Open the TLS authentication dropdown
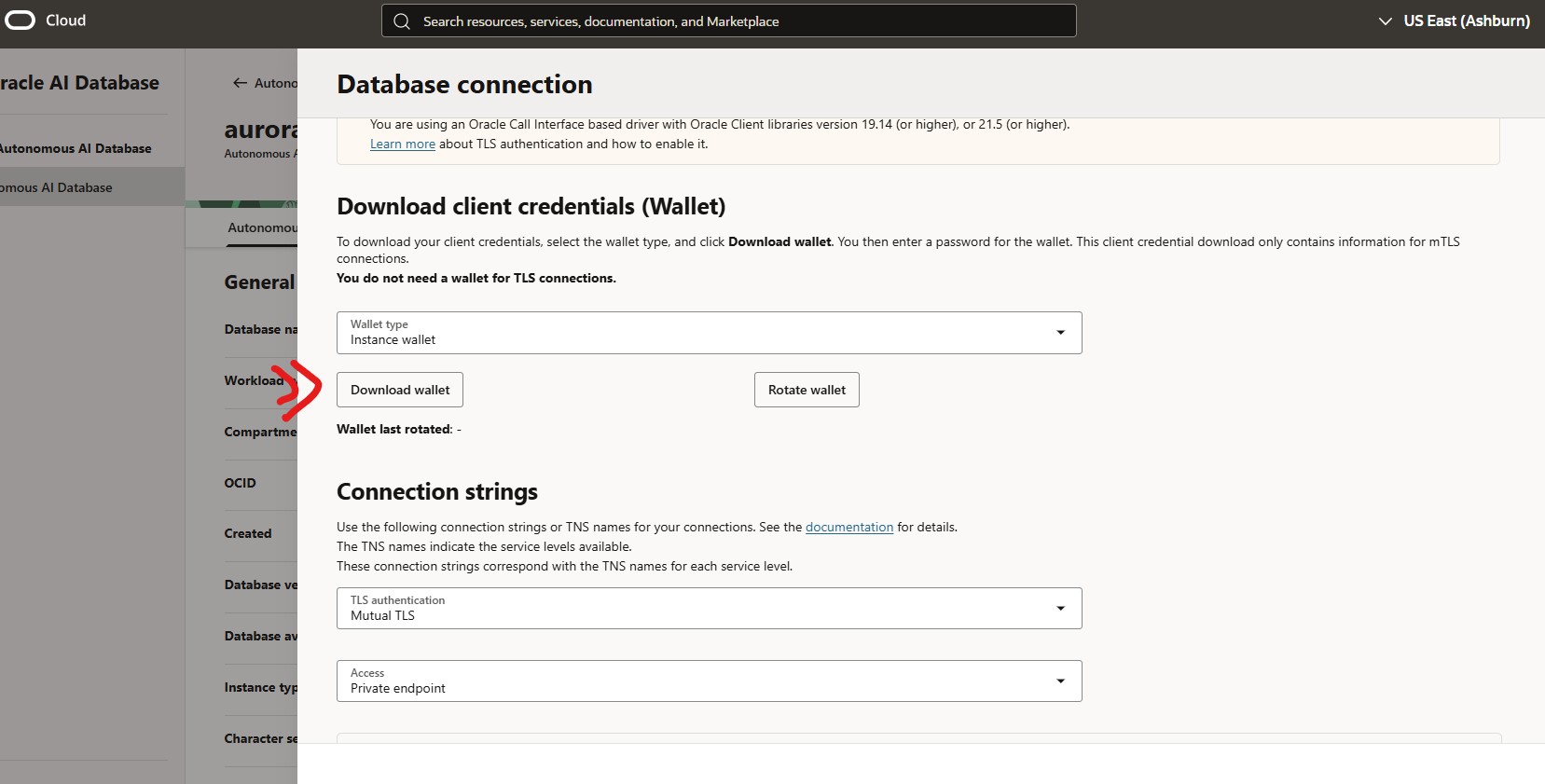The height and width of the screenshot is (784, 1545). pyautogui.click(x=710, y=609)
